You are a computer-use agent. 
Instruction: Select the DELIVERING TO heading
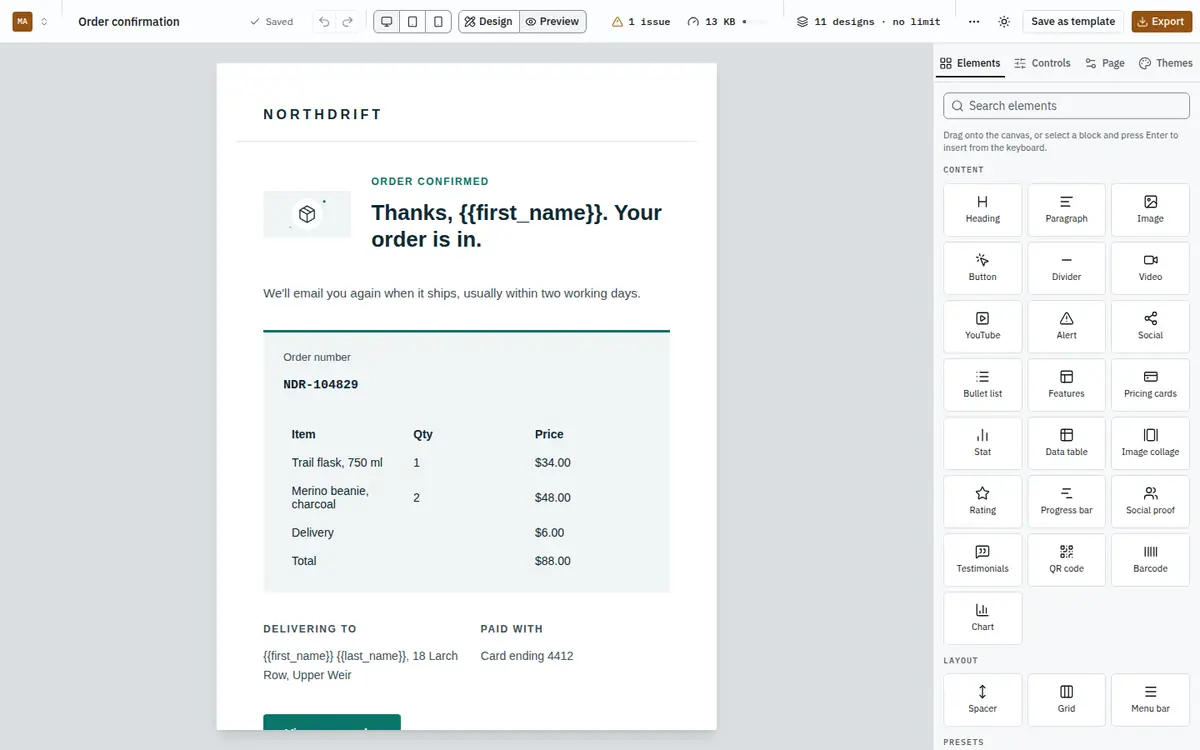click(310, 629)
